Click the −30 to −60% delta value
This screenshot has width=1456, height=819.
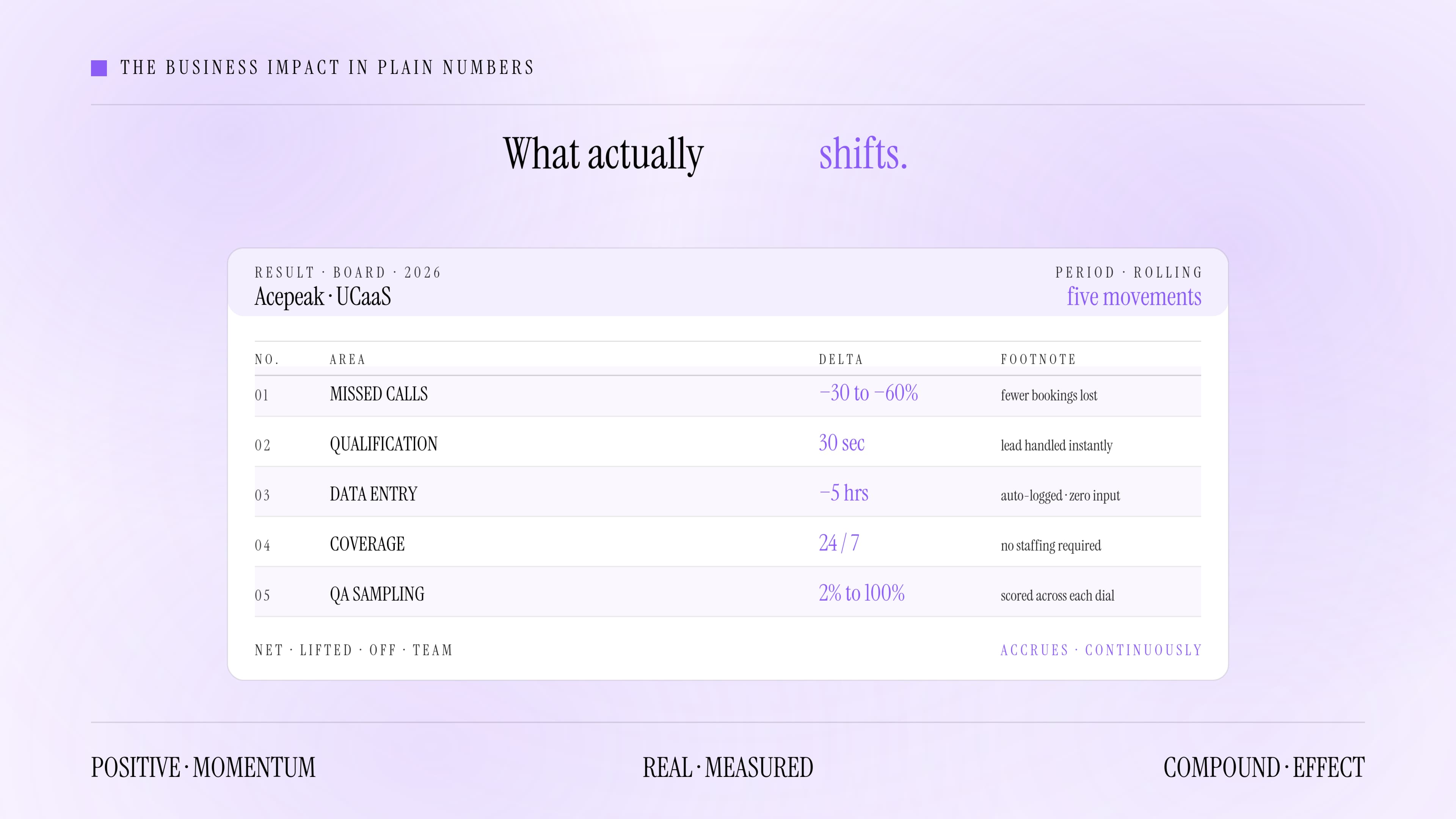click(868, 393)
